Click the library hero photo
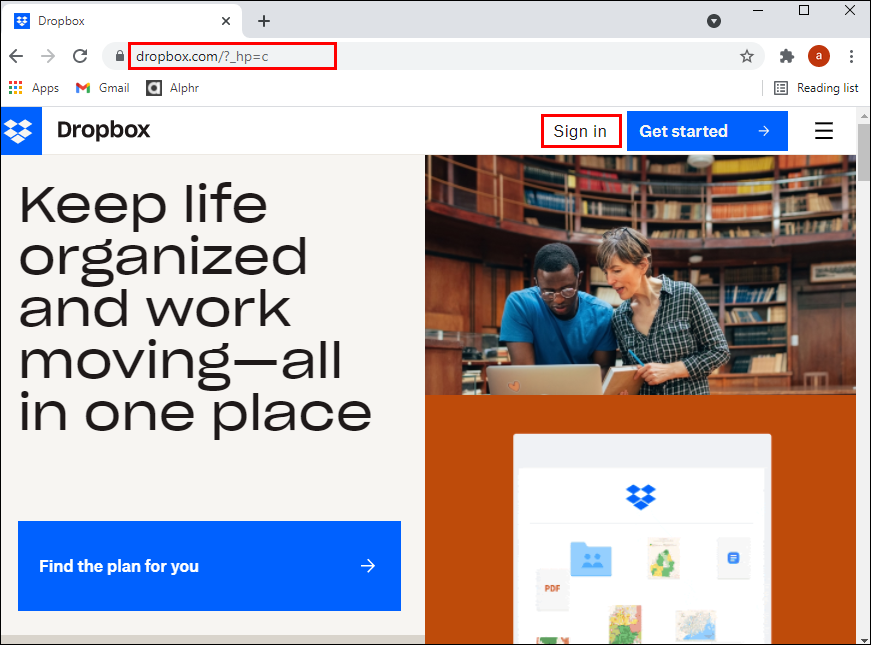The width and height of the screenshot is (871, 645). coord(640,275)
